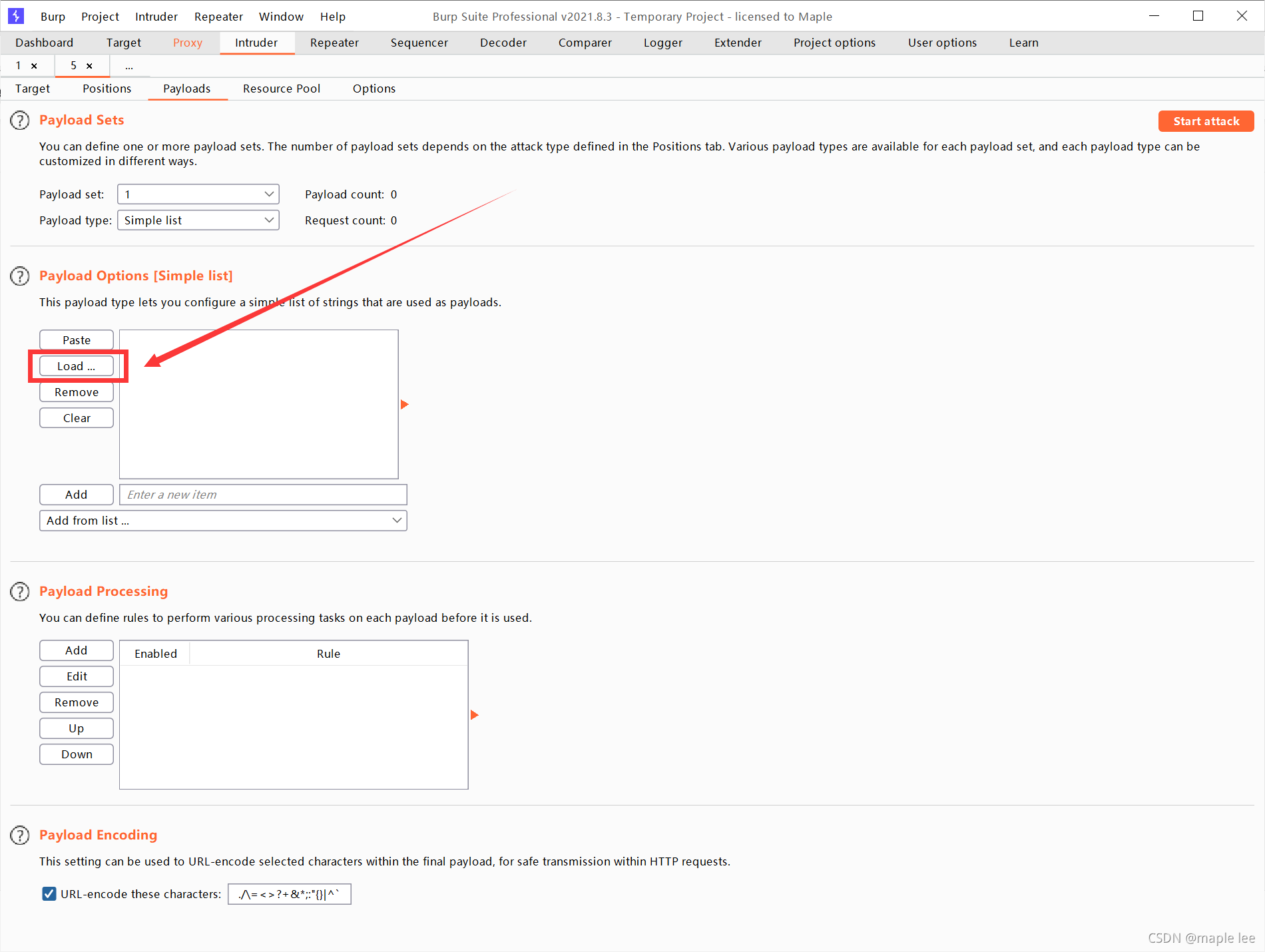Close Intruder attack tab 1

[34, 66]
